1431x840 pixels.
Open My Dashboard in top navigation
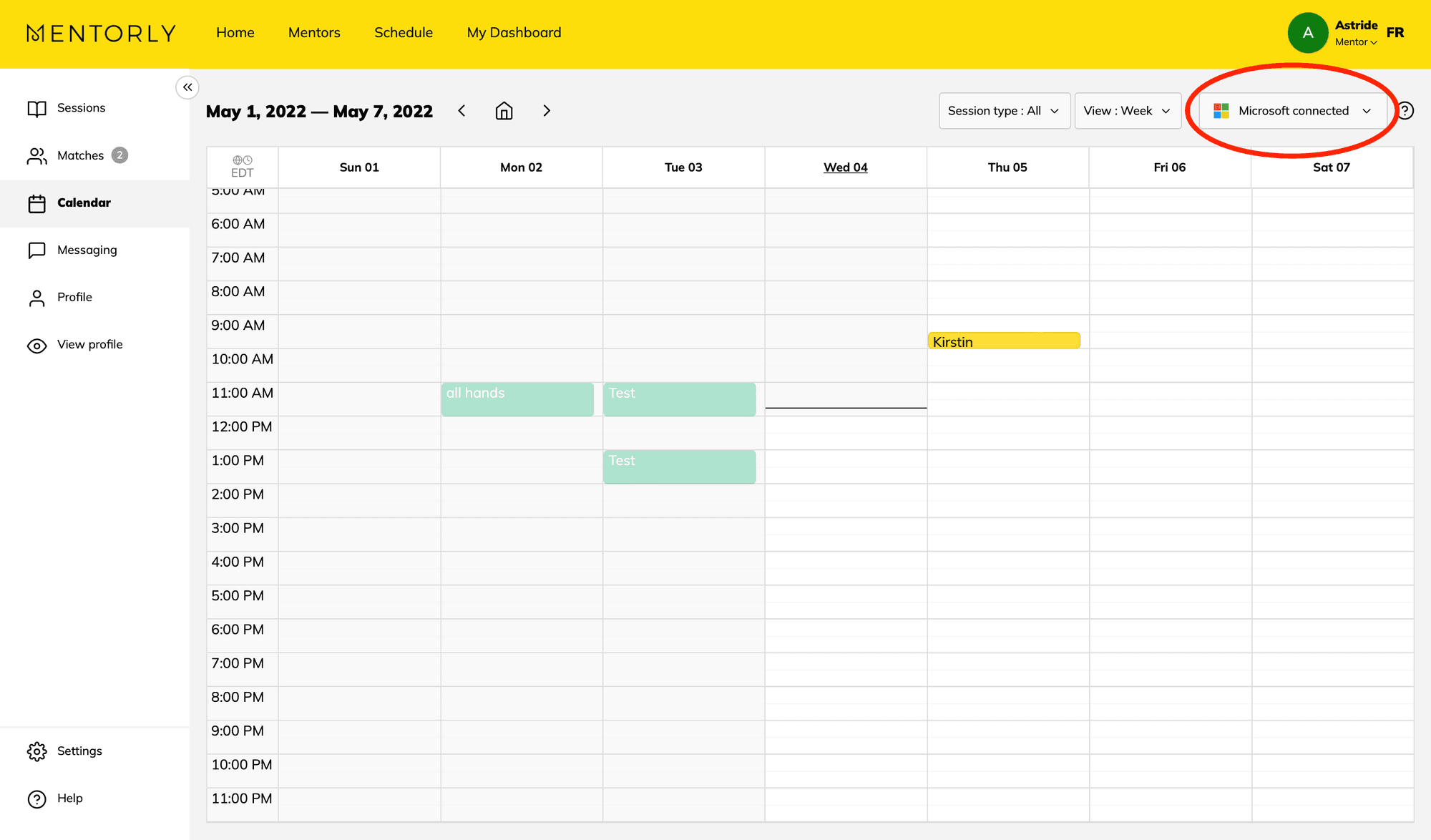click(x=514, y=33)
